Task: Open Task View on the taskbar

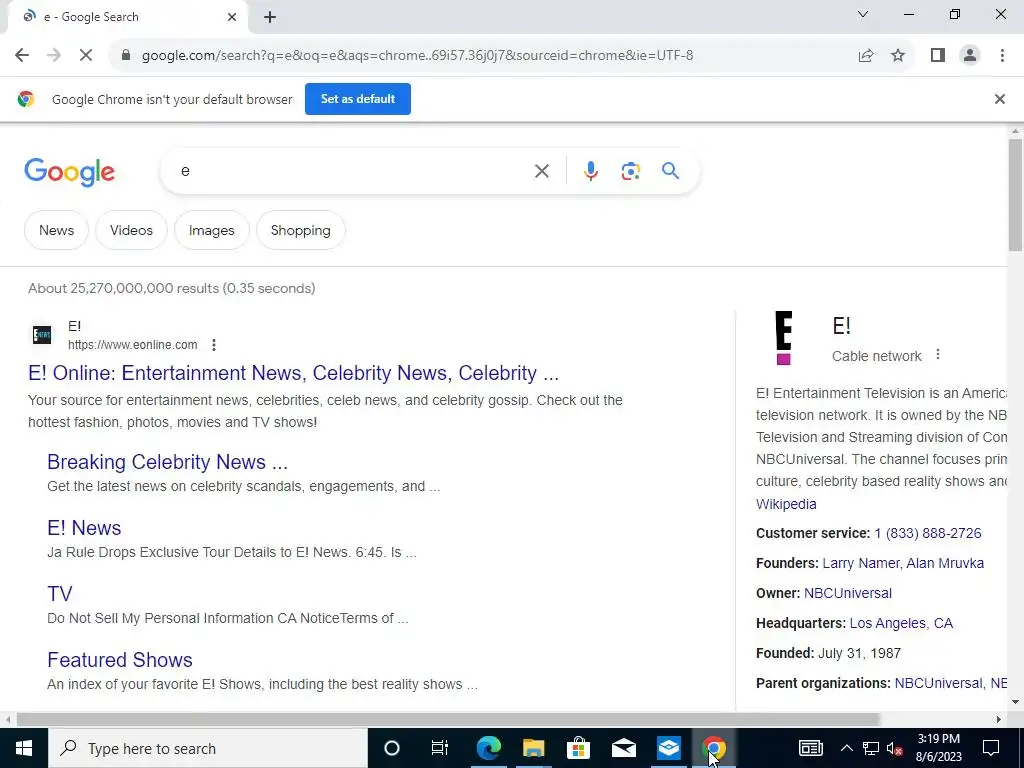Action: [x=440, y=748]
